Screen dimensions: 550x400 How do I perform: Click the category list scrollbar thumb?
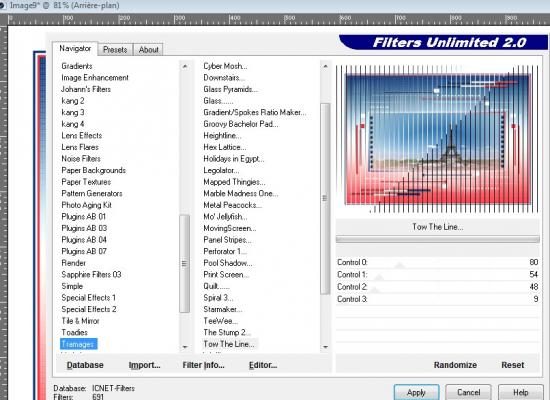[185, 264]
